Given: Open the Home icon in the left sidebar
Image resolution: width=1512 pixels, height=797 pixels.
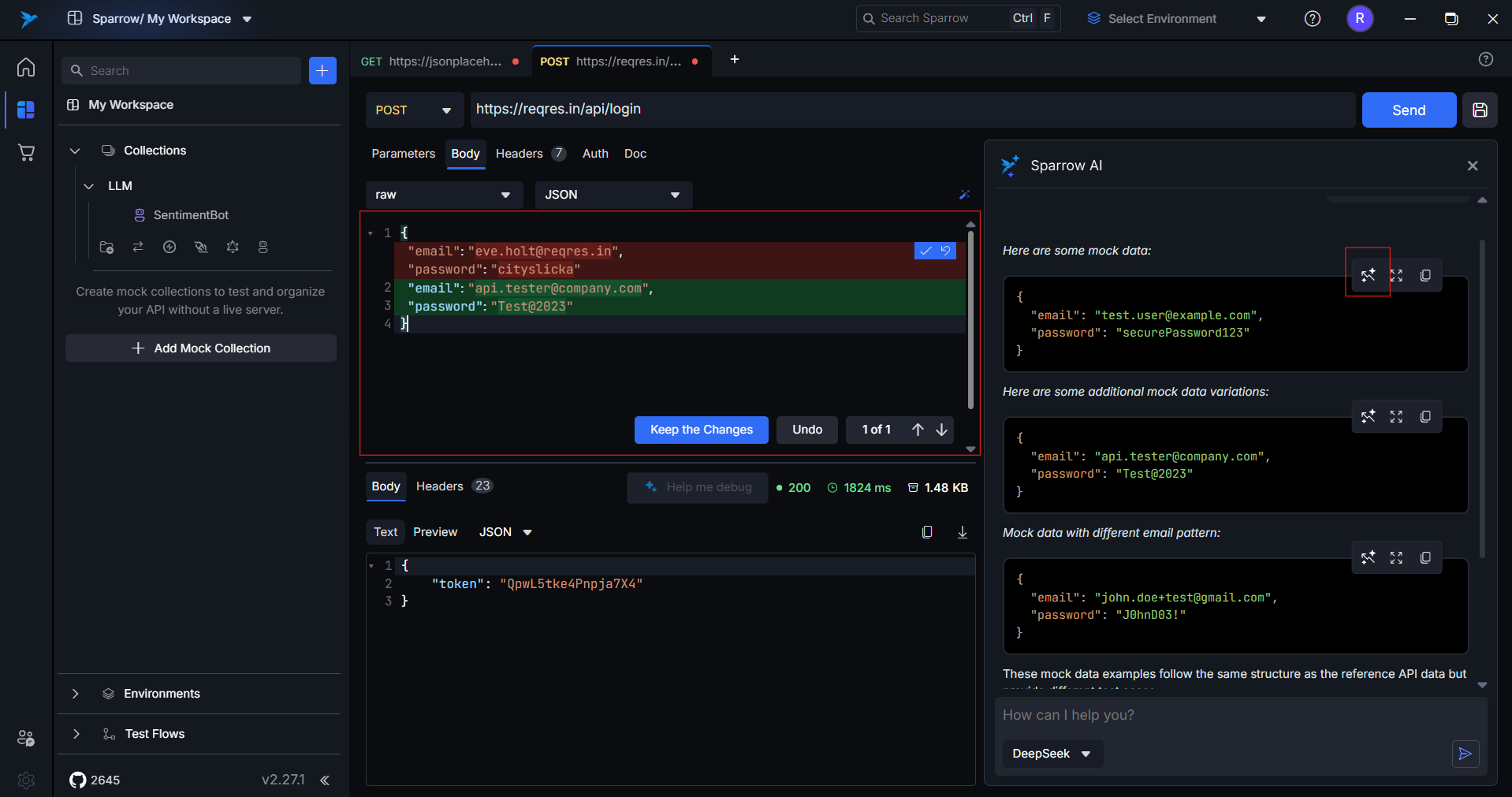Looking at the screenshot, I should pos(26,67).
